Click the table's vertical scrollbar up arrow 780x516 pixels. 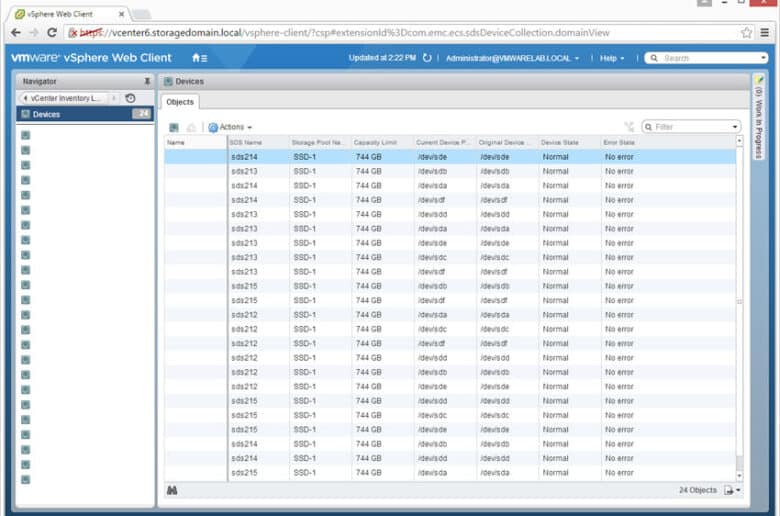tap(739, 141)
